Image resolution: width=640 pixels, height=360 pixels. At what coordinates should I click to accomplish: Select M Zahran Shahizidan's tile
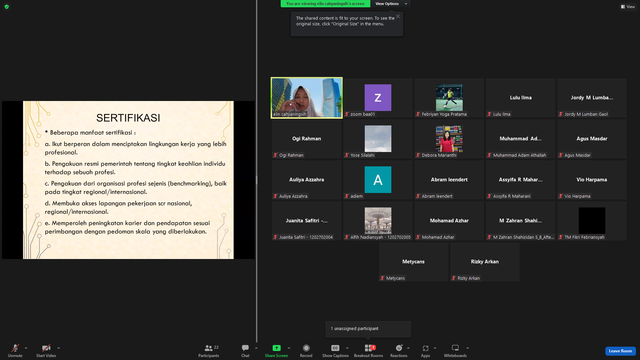520,221
